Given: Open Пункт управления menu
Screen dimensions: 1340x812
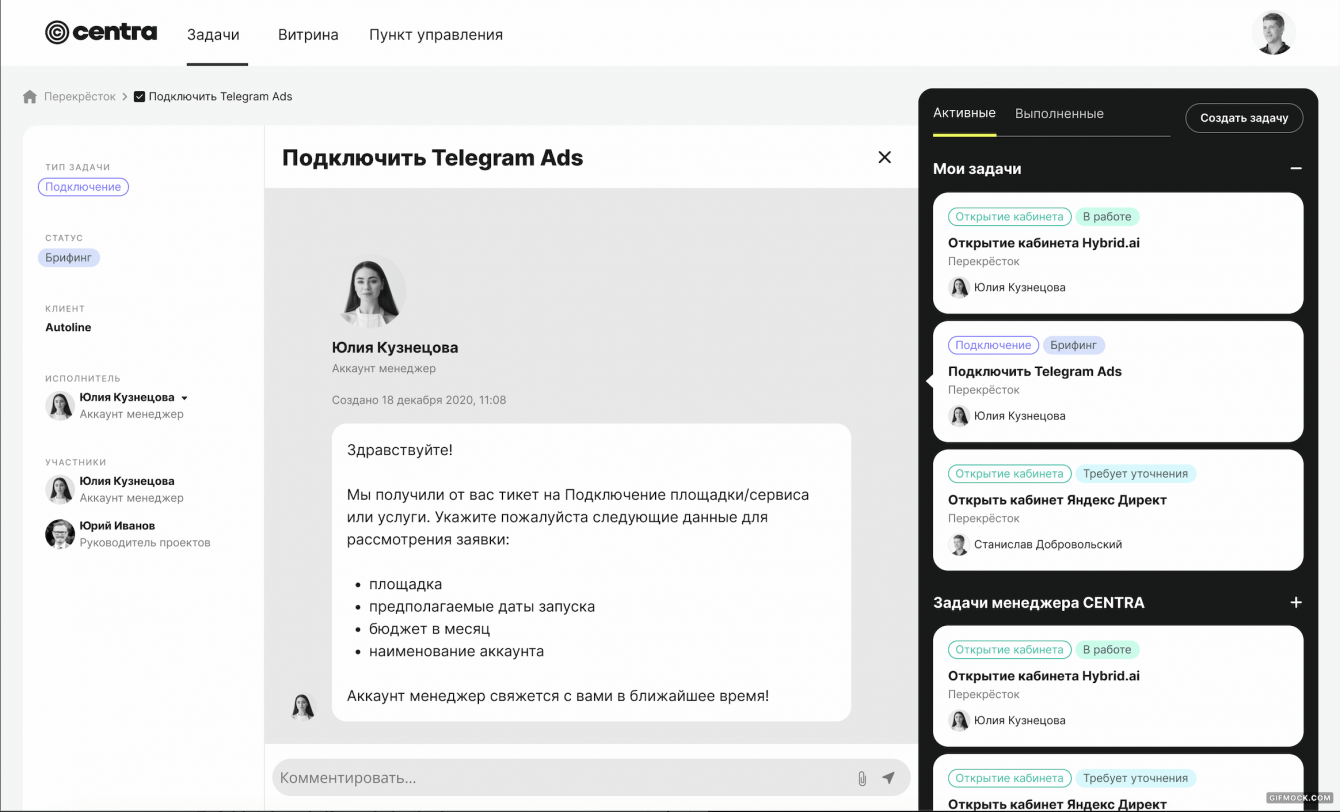Looking at the screenshot, I should pos(436,35).
